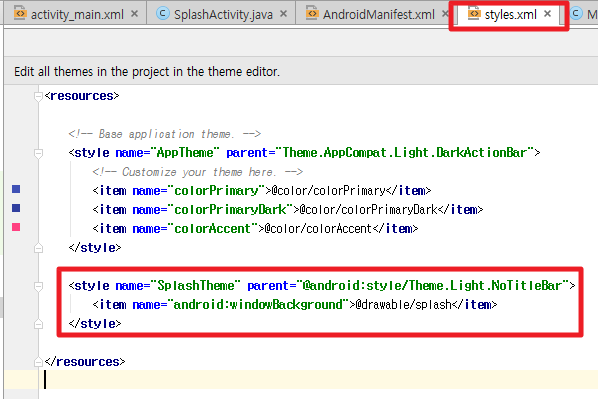Click the SplashTheme style name

pyautogui.click(x=196, y=286)
